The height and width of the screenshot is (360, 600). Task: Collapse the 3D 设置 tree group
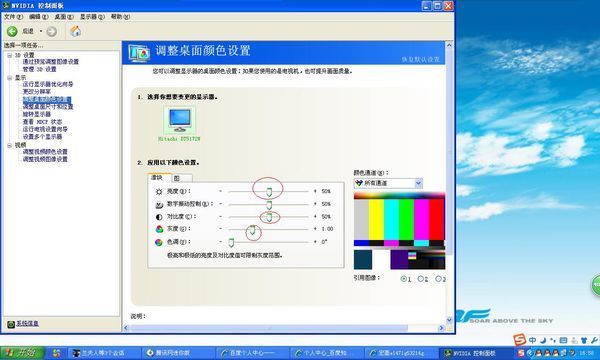click(x=10, y=55)
